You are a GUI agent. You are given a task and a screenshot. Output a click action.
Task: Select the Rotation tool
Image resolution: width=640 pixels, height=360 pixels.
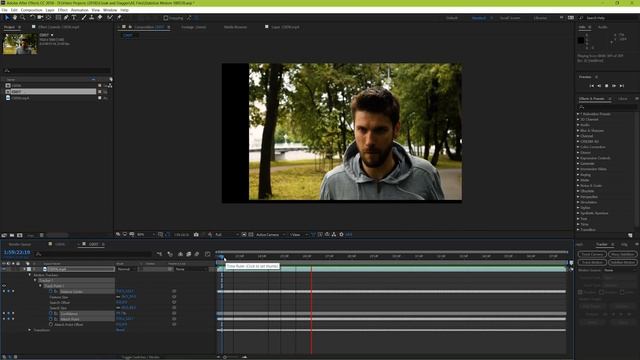(x=32, y=18)
